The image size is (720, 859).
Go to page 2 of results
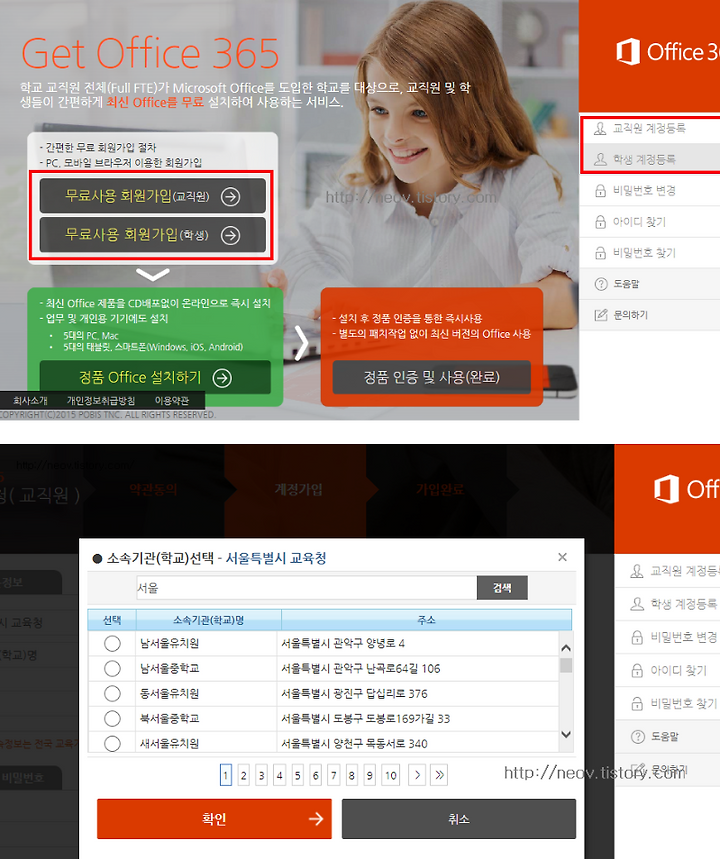(244, 775)
